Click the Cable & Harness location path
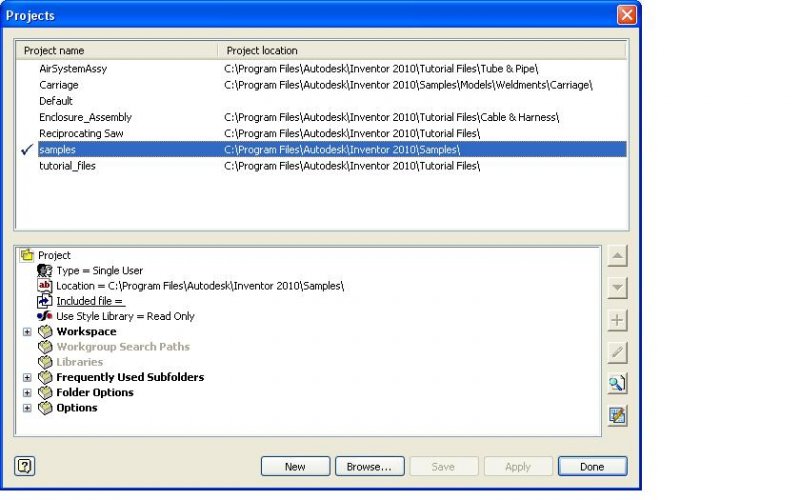Viewport: 800px width, 500px height. pos(391,117)
